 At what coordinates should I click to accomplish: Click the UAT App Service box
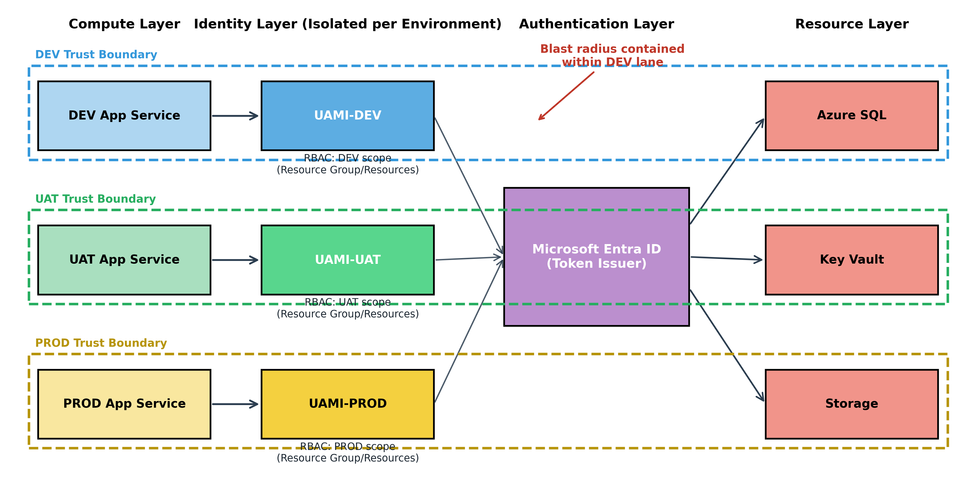click(x=124, y=259)
